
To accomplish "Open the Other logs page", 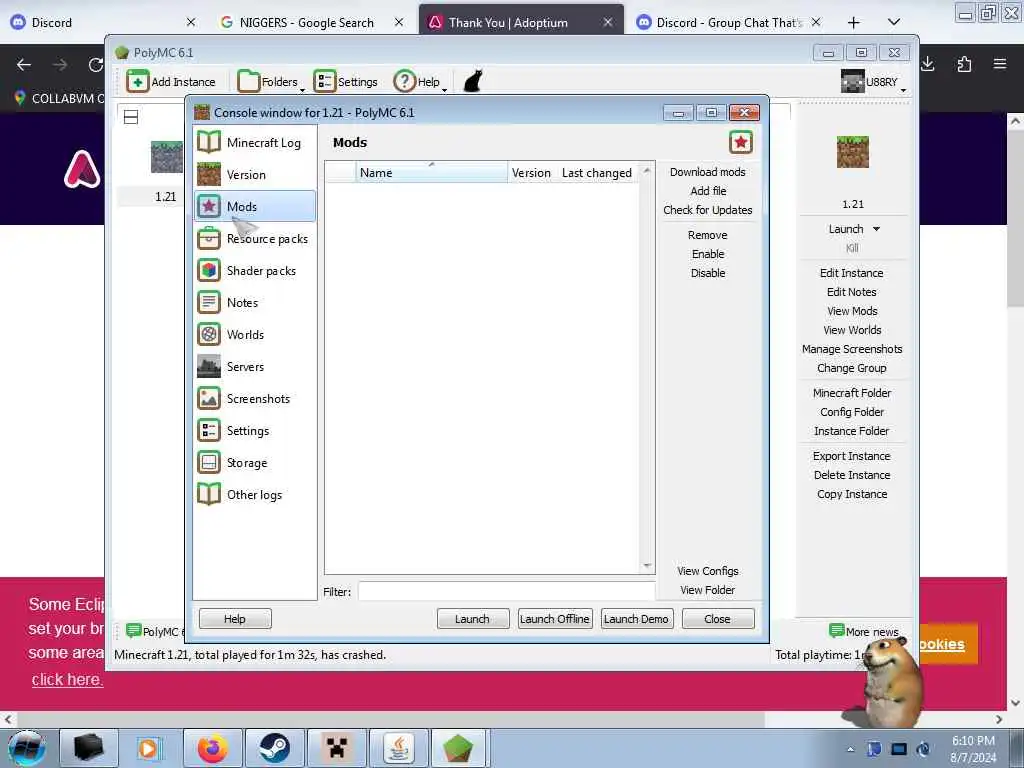I will (255, 494).
